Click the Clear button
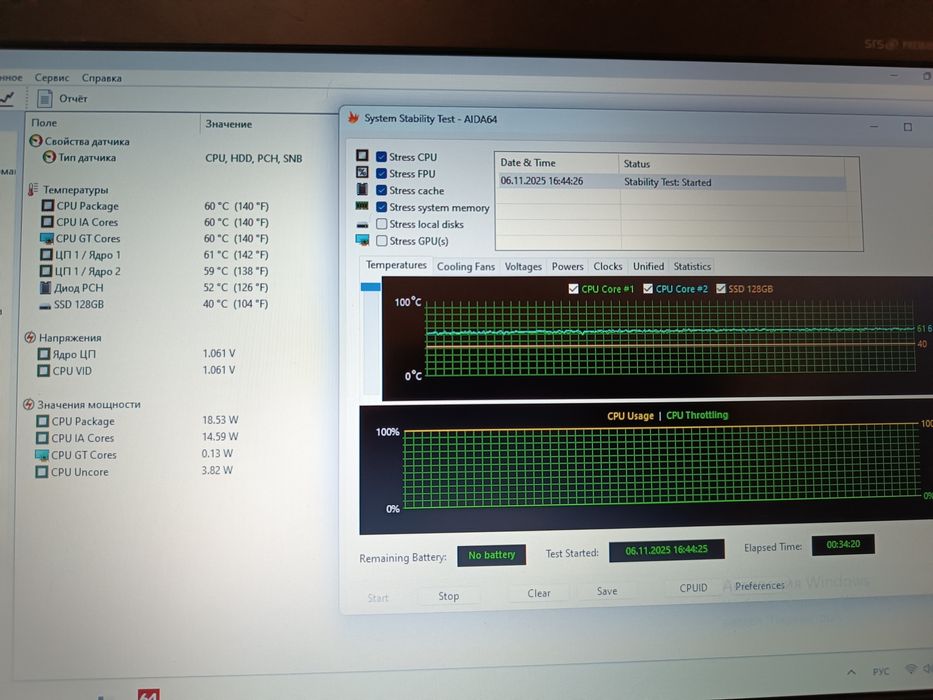Viewport: 933px width, 700px height. pos(538,593)
